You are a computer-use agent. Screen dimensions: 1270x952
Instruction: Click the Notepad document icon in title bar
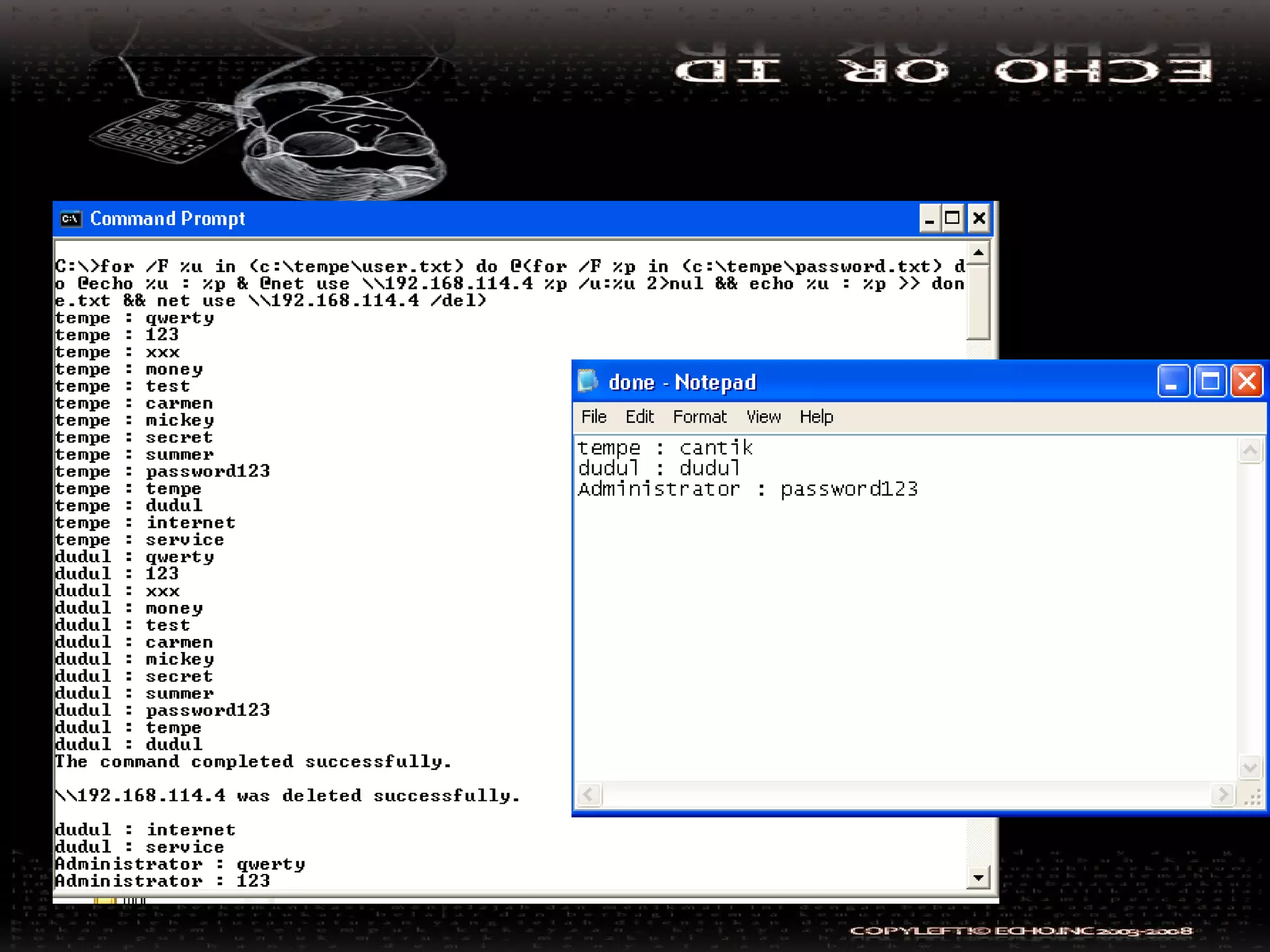click(587, 381)
